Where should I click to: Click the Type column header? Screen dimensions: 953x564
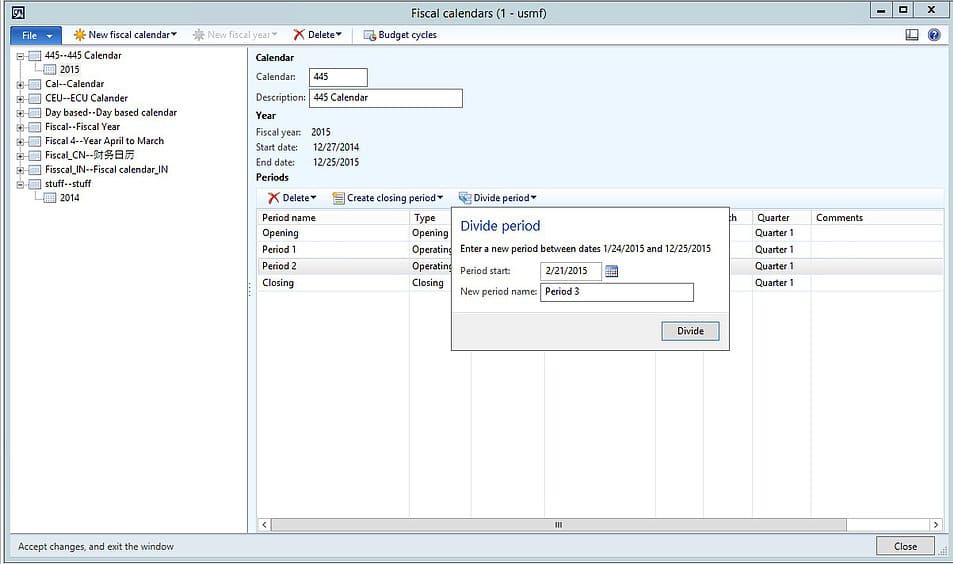430,218
